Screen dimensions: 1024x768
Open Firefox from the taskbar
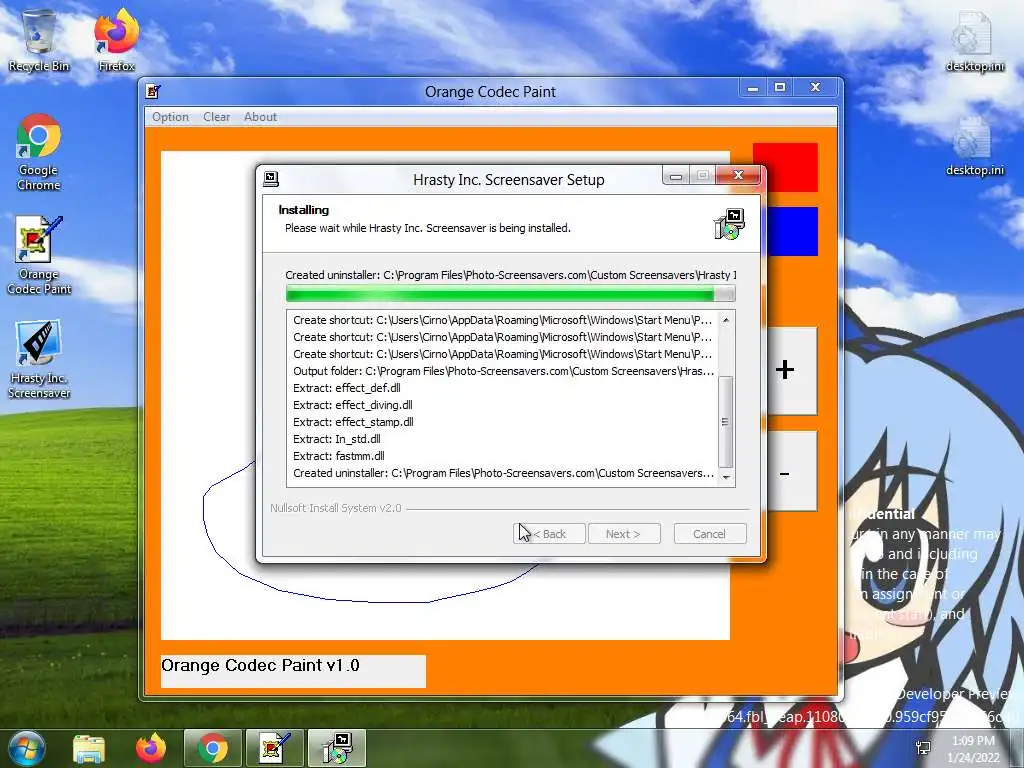tap(151, 748)
